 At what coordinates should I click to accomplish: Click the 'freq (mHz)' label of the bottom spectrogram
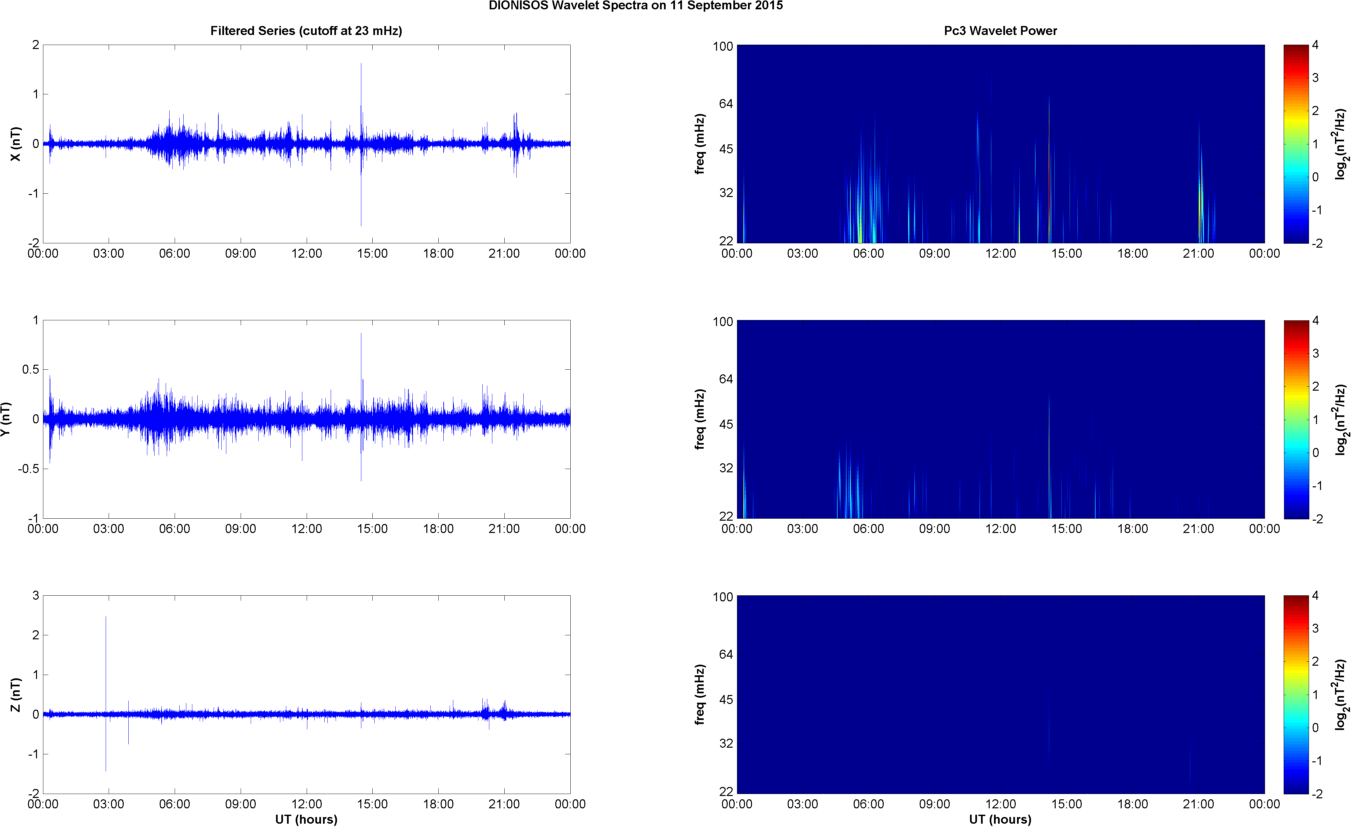coord(699,695)
